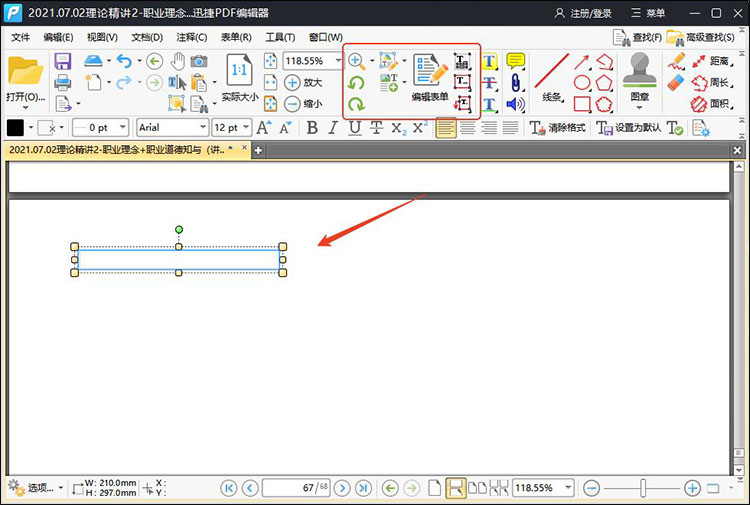Set center text alignment
The height and width of the screenshot is (505, 750).
467,128
